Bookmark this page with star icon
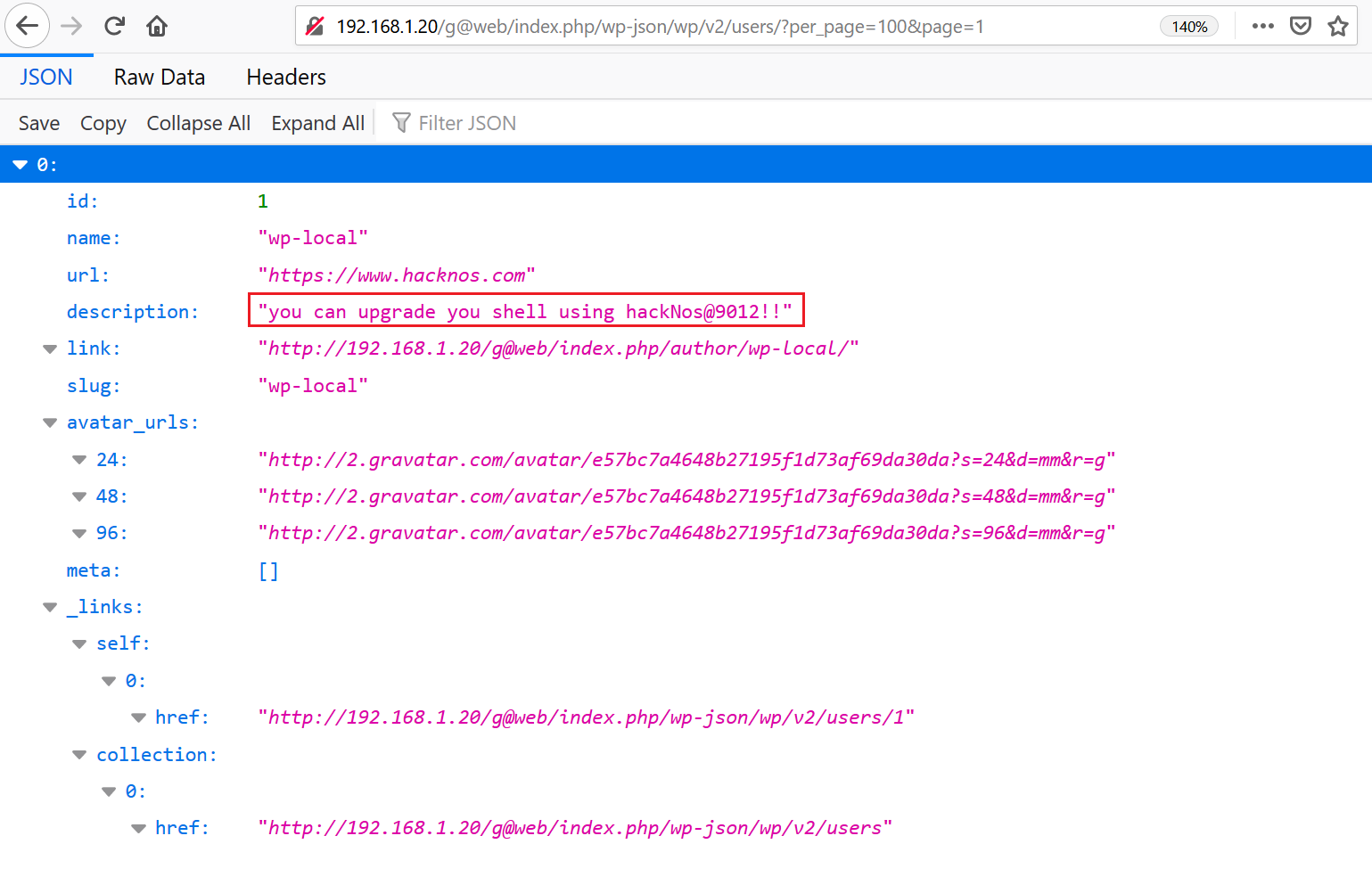 [1337, 26]
